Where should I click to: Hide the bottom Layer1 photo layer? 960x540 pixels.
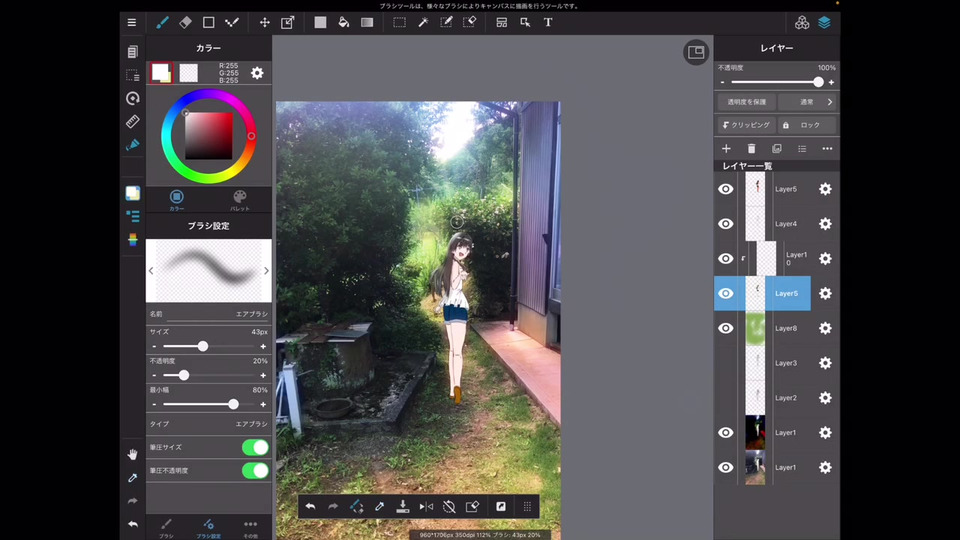click(x=726, y=468)
